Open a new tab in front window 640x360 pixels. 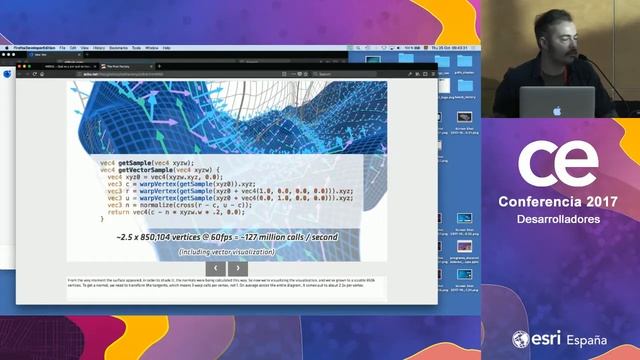(x=159, y=67)
